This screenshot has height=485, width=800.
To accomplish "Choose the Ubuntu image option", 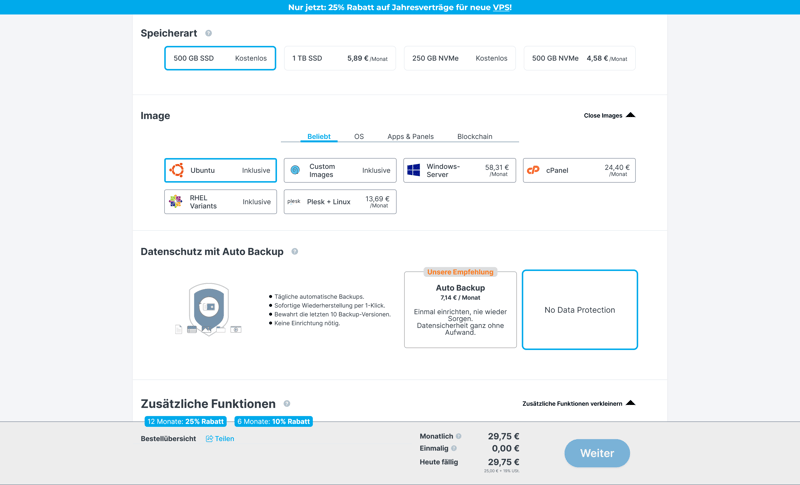I will [x=220, y=170].
